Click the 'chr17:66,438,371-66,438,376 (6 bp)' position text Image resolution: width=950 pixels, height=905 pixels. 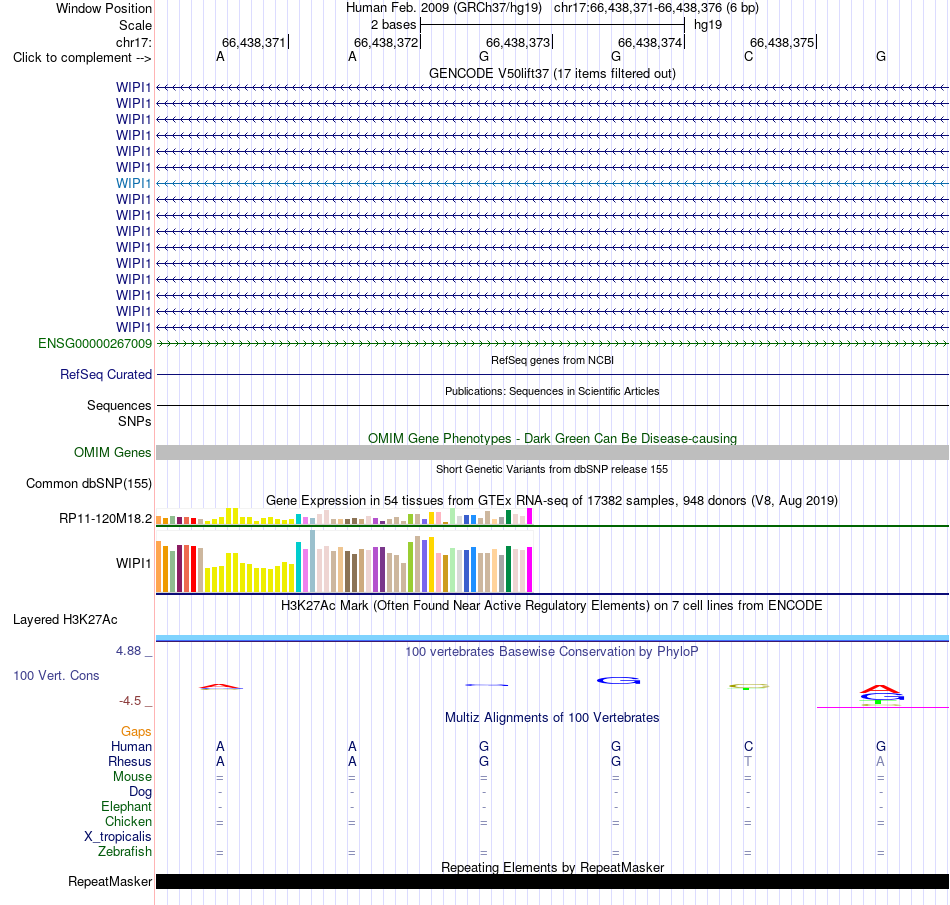pos(656,8)
